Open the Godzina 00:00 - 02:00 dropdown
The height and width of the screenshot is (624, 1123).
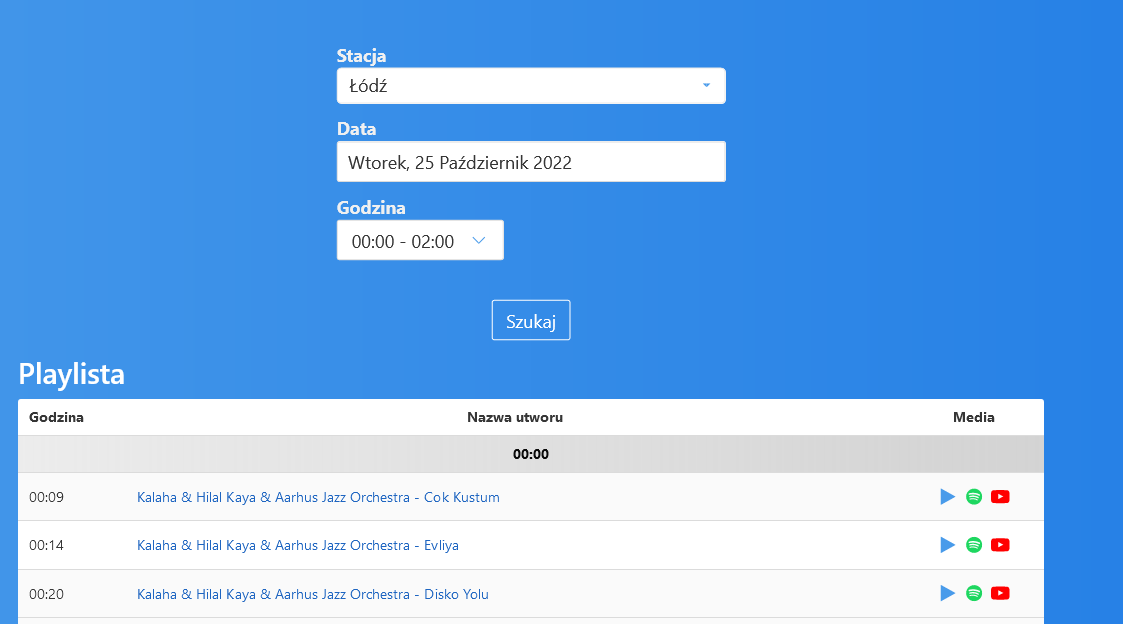420,241
